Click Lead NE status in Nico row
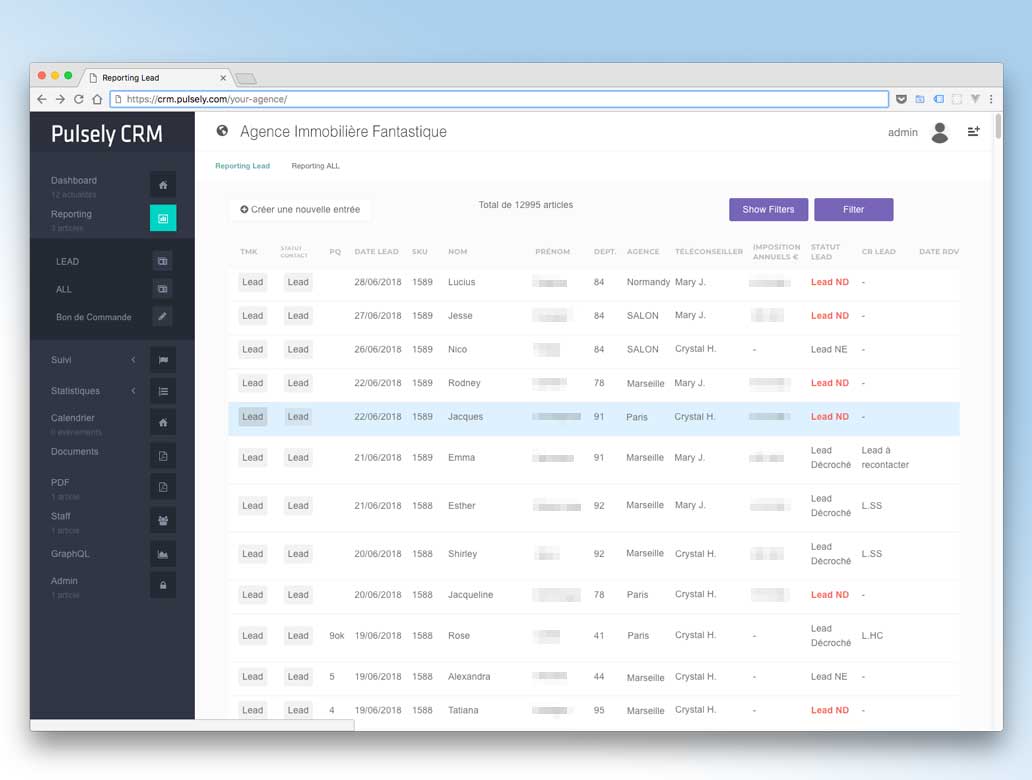Image resolution: width=1032 pixels, height=780 pixels. click(829, 349)
